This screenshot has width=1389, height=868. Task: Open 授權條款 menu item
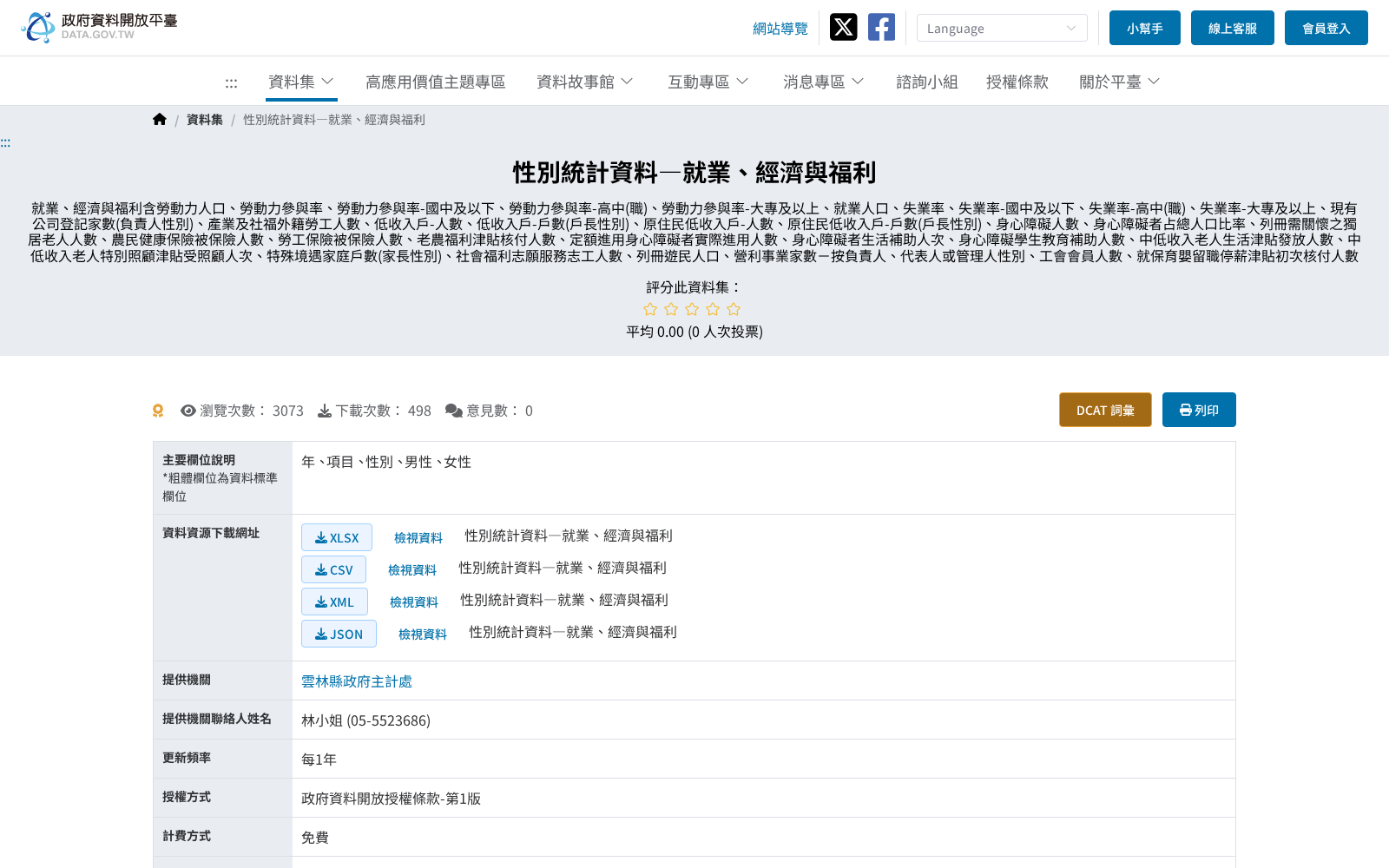click(x=1017, y=82)
